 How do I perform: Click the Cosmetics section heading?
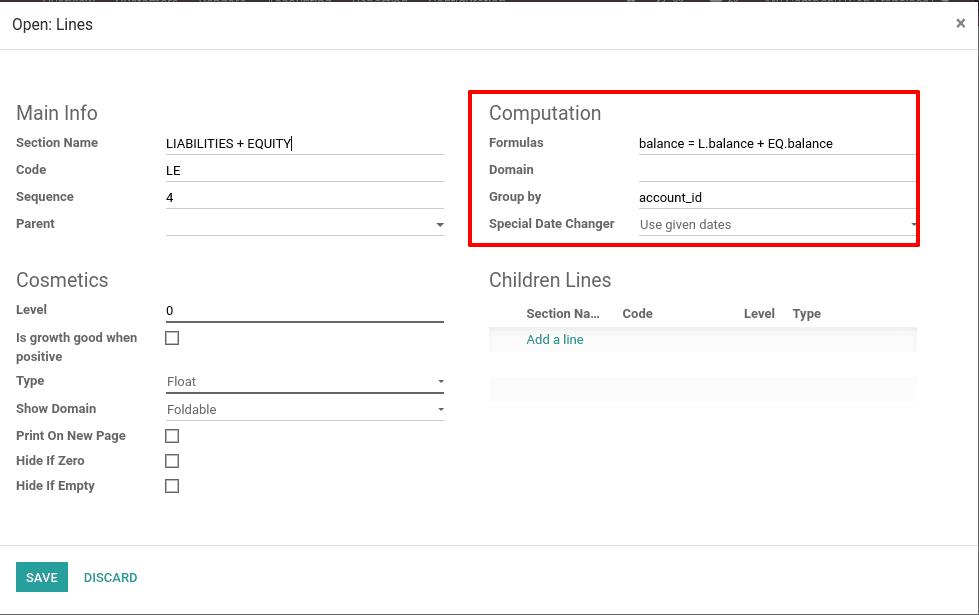62,280
